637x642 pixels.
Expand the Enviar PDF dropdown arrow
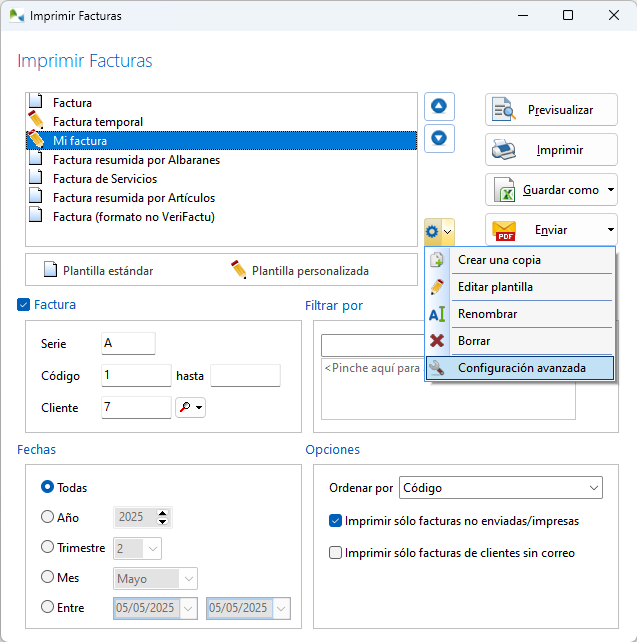610,230
